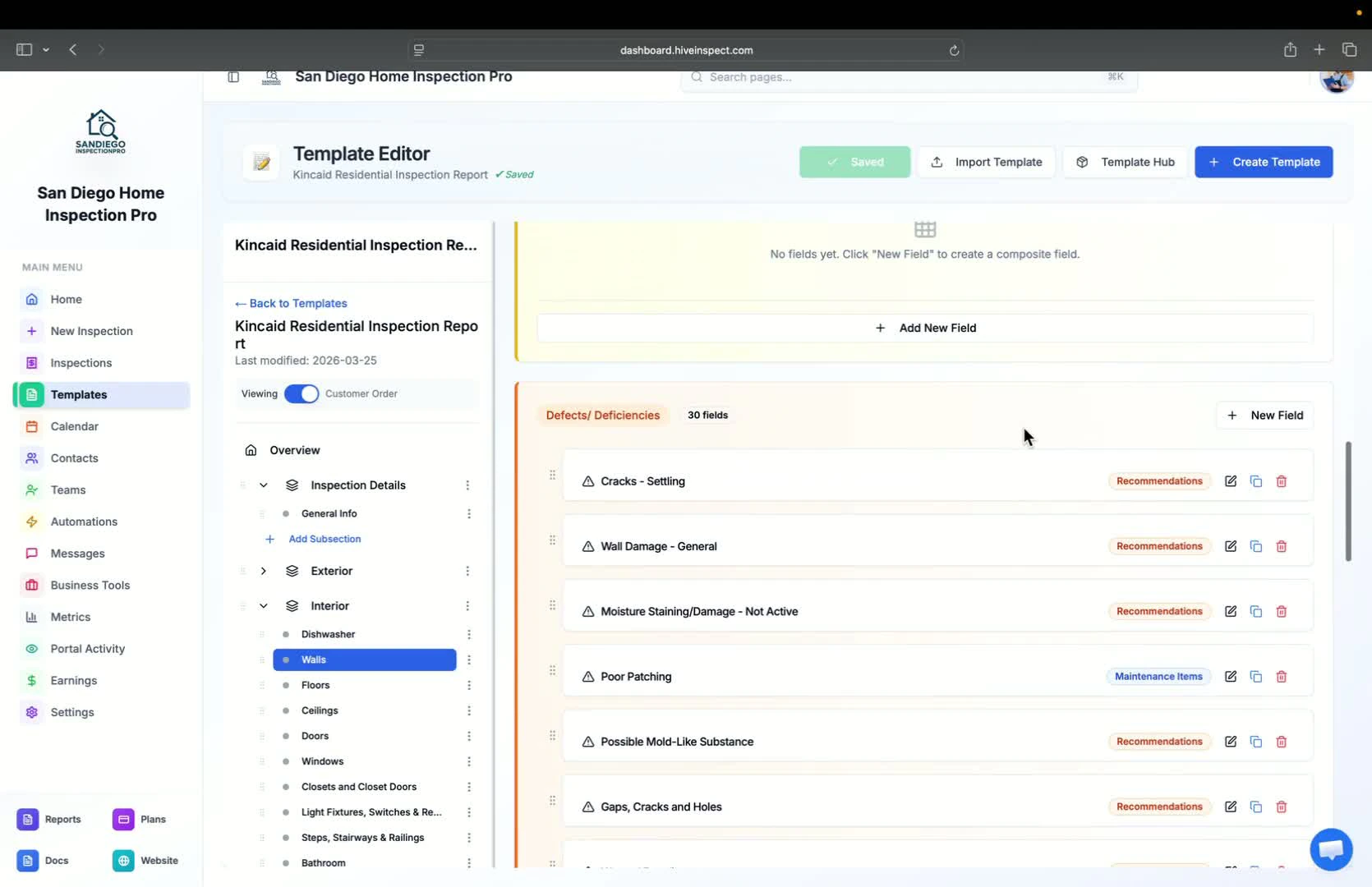Click Add New Field
This screenshot has height=887, width=1372.
coord(925,328)
